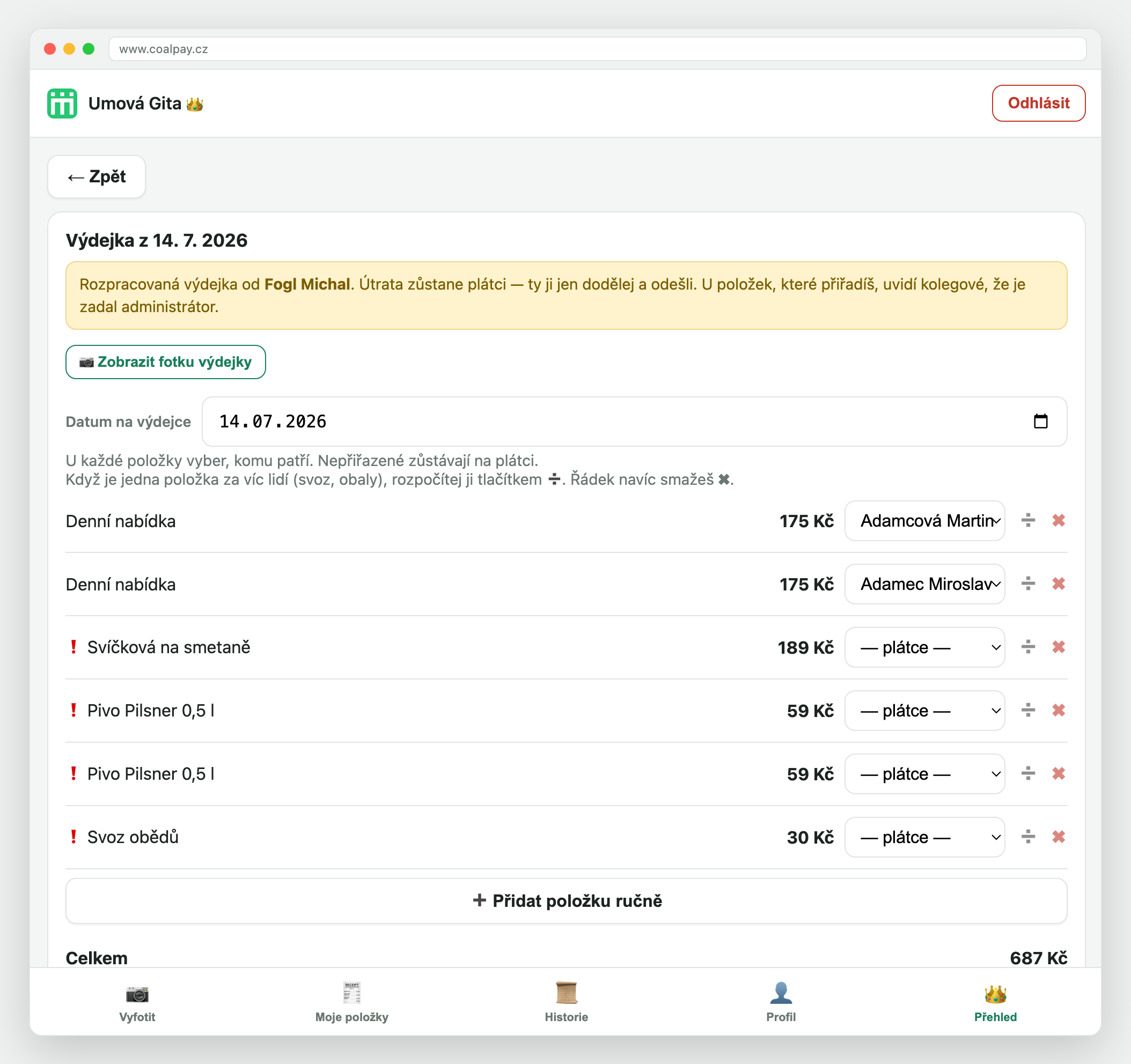Open the Adamcová Martina assignee dropdown

924,520
